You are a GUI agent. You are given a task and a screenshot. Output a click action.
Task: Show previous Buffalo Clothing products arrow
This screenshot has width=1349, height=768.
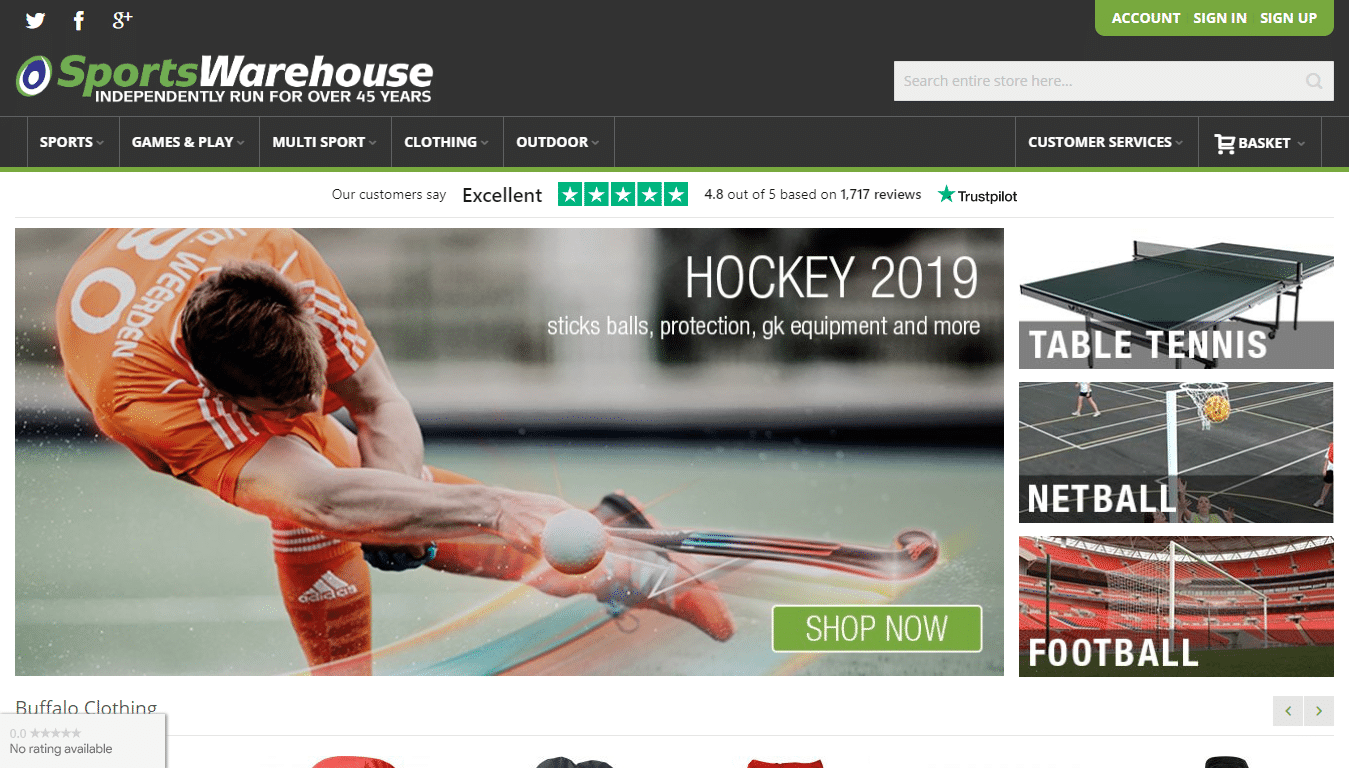pyautogui.click(x=1288, y=711)
